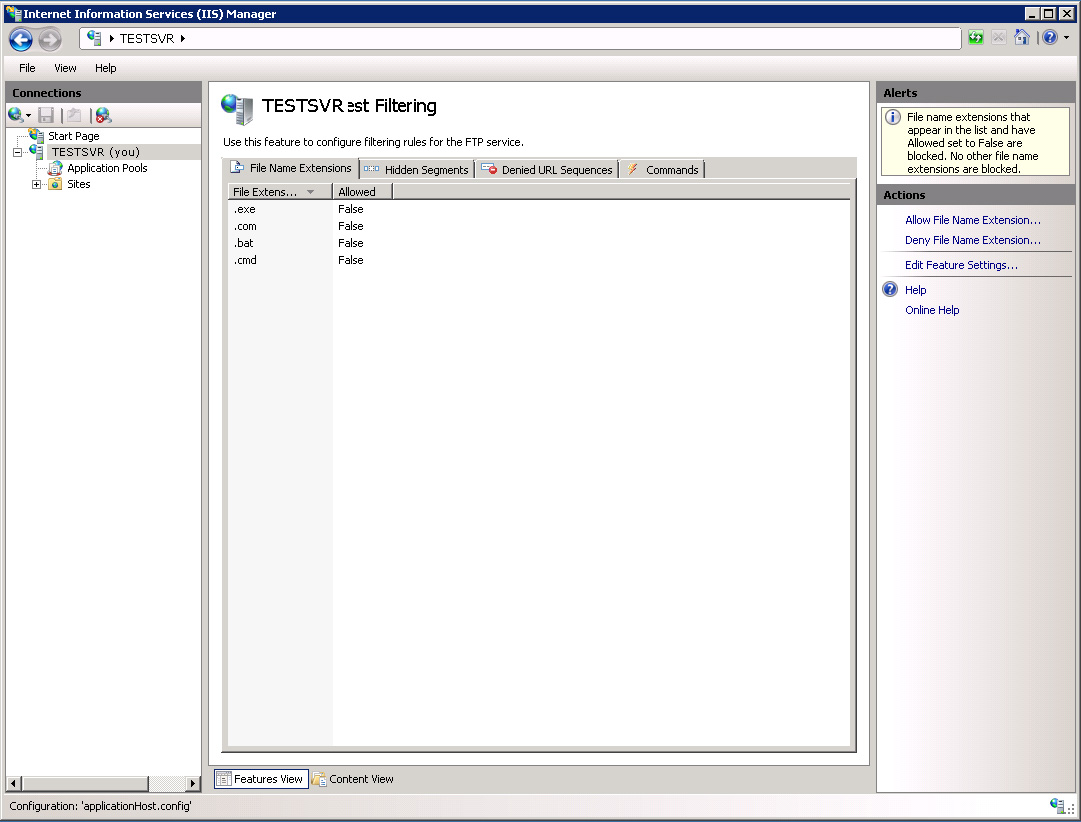The width and height of the screenshot is (1081, 822).
Task: Open the blue help question icon in toolbar
Action: pyautogui.click(x=1049, y=38)
